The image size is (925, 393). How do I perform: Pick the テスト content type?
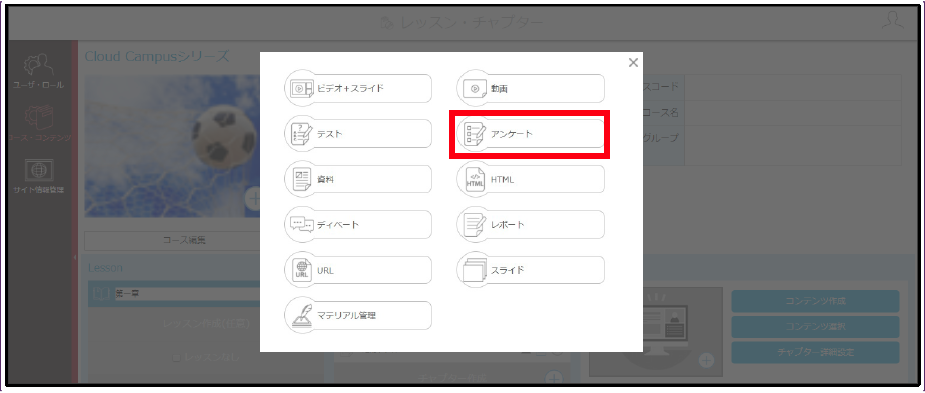pyautogui.click(x=358, y=134)
